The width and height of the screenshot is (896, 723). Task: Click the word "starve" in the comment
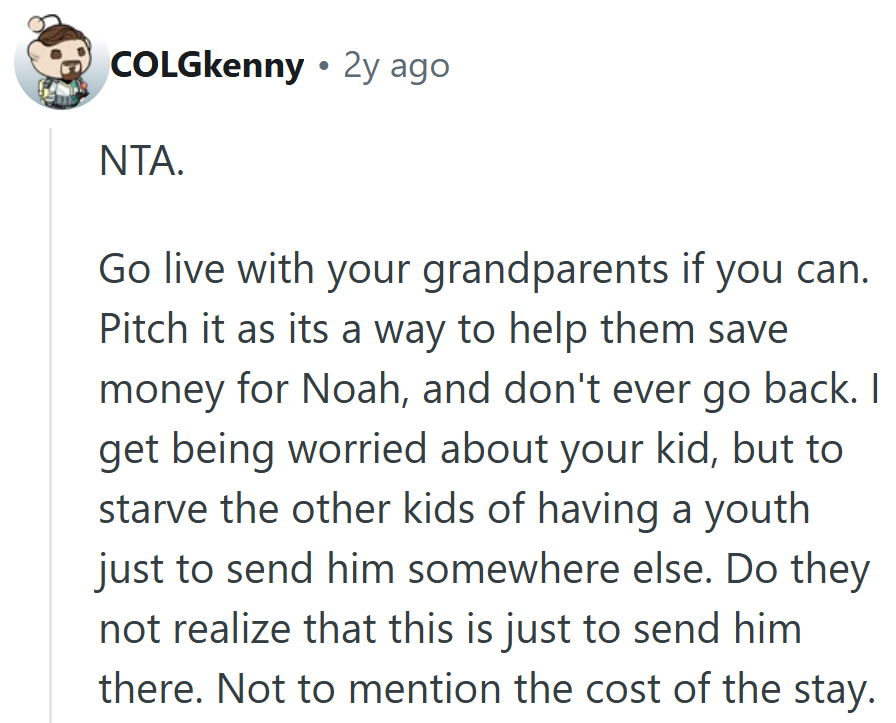[159, 510]
